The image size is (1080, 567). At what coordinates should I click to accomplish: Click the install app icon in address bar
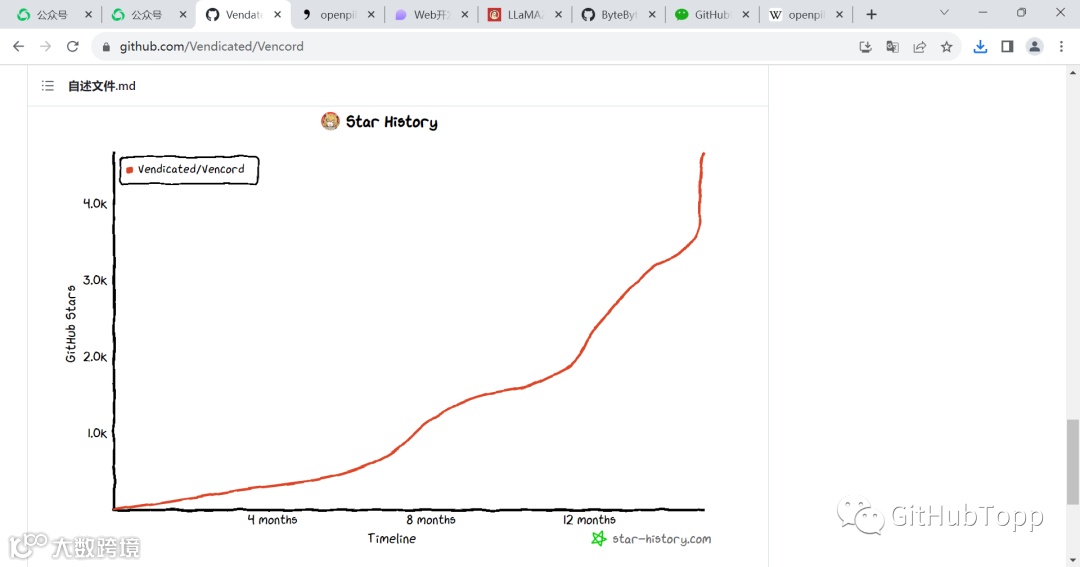click(865, 47)
